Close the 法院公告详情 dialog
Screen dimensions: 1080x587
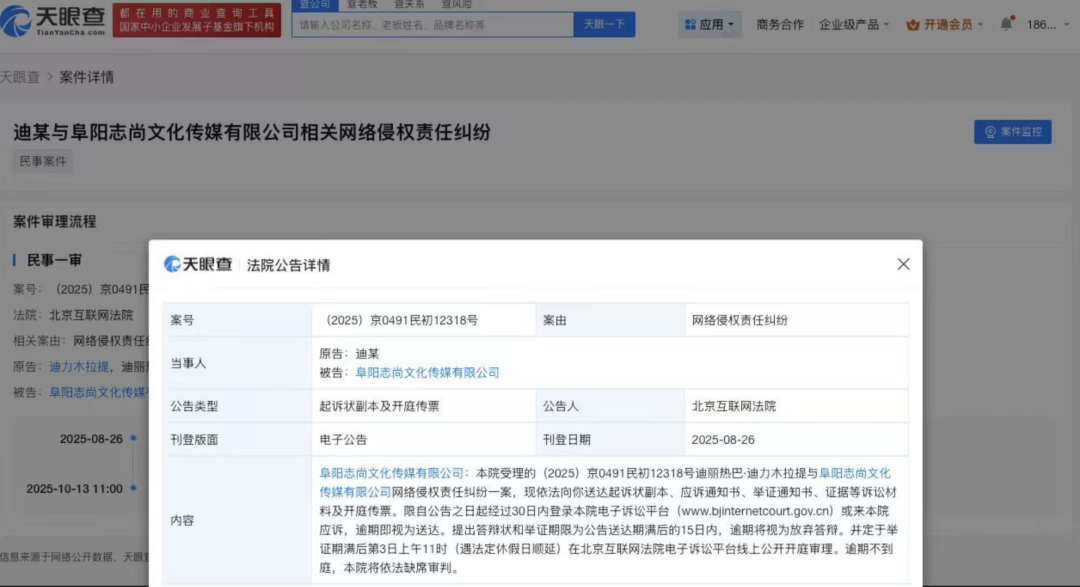(x=903, y=264)
